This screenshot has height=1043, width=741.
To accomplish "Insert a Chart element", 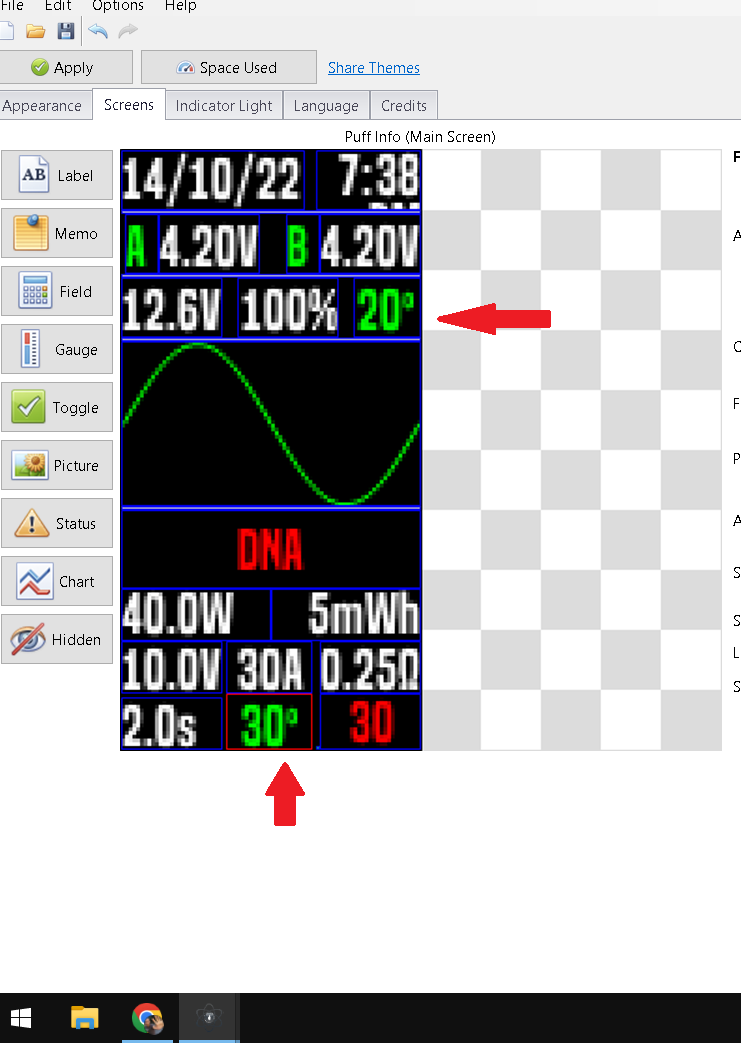I will click(x=57, y=582).
